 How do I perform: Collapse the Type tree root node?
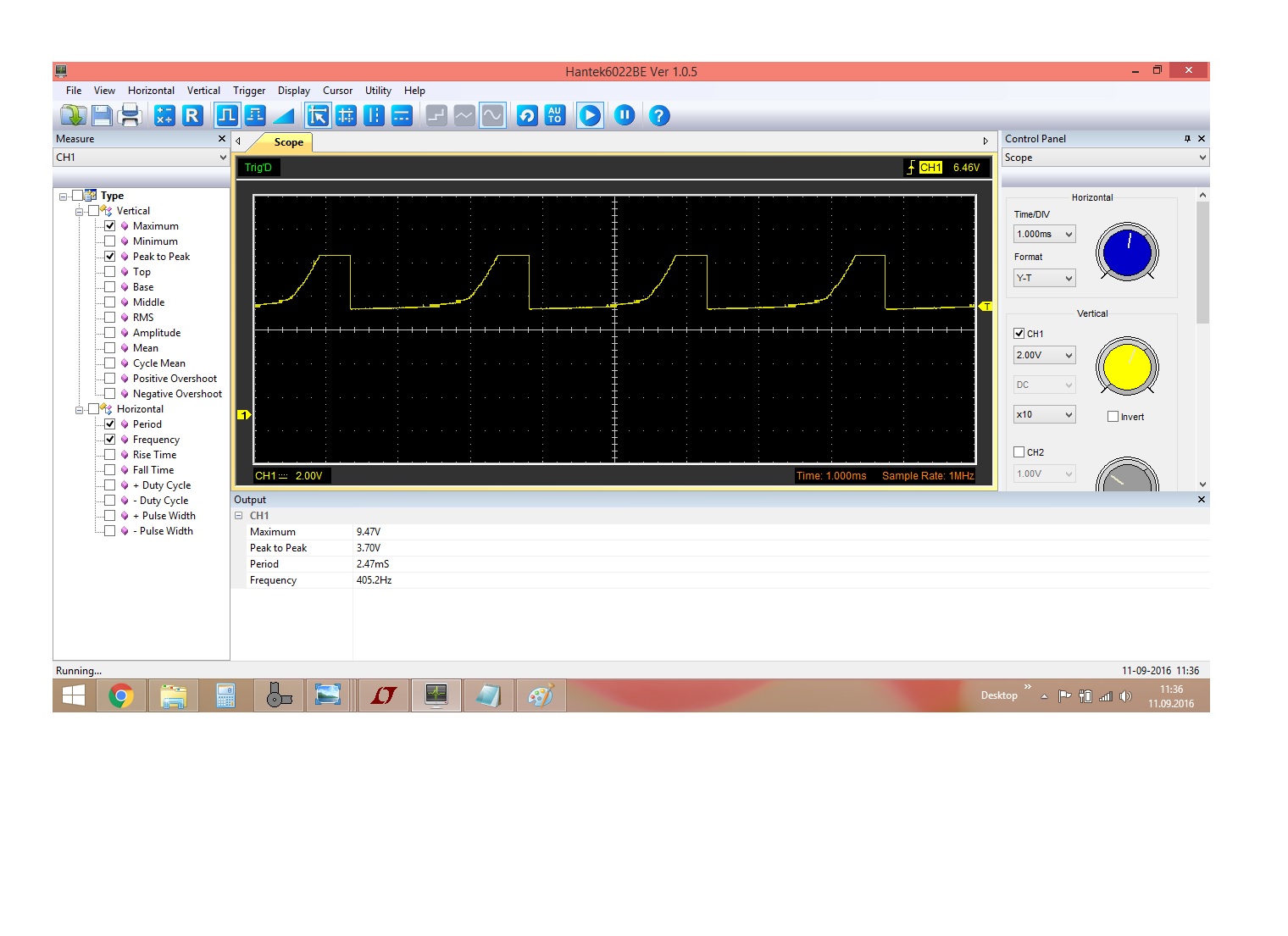click(63, 197)
